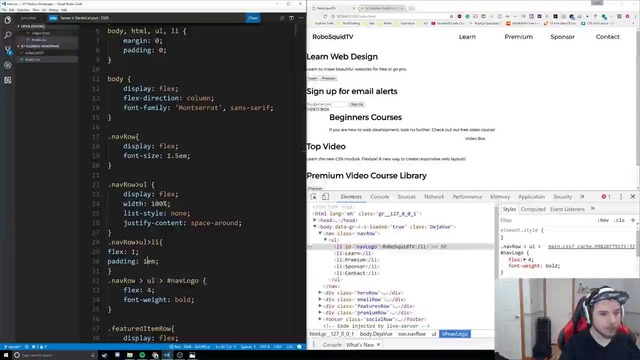This screenshot has width=640, height=360.
Task: Click the feedback smiley in status bar
Action: point(300,347)
